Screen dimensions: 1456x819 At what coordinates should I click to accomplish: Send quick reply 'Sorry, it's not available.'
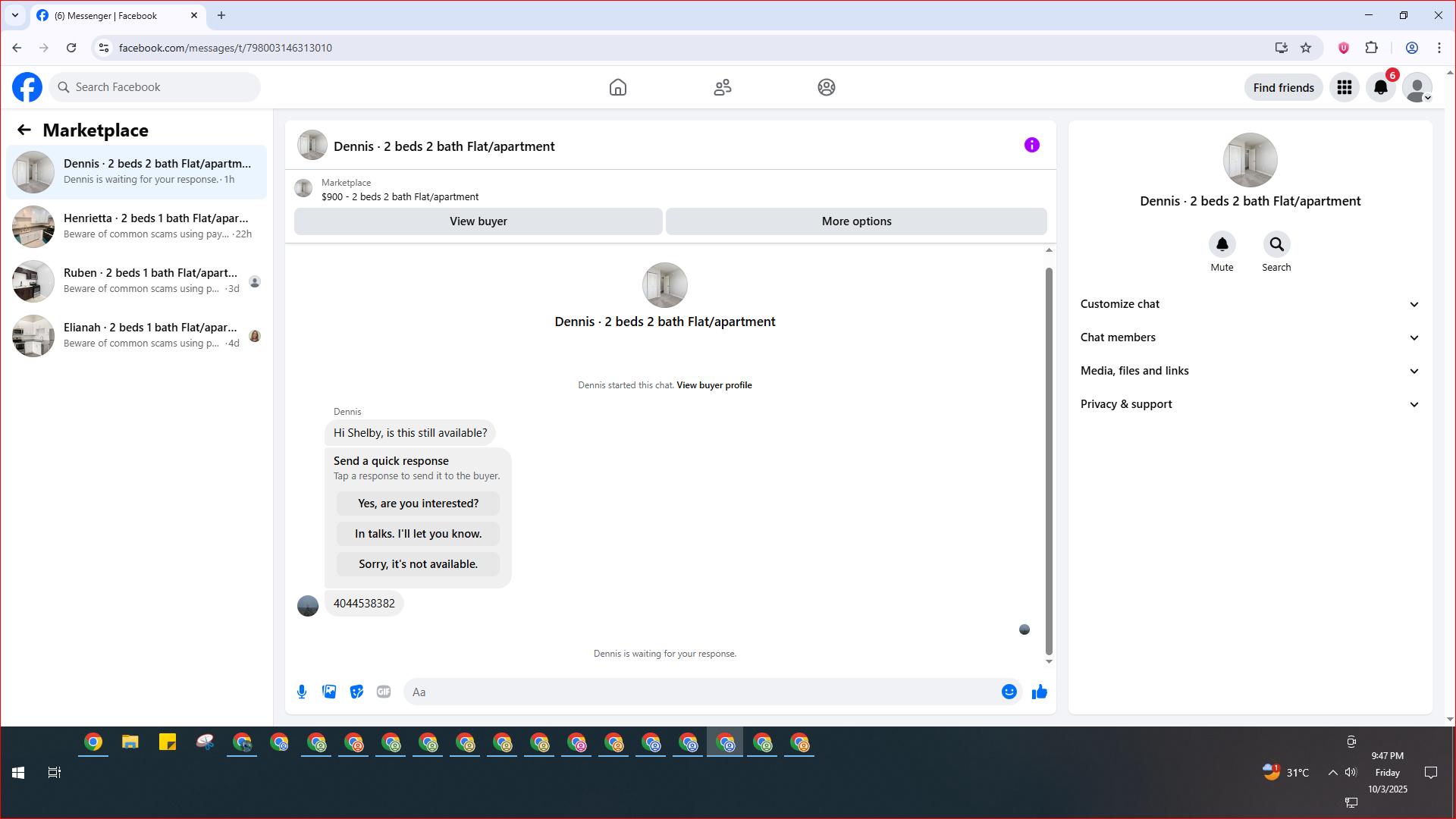click(418, 564)
